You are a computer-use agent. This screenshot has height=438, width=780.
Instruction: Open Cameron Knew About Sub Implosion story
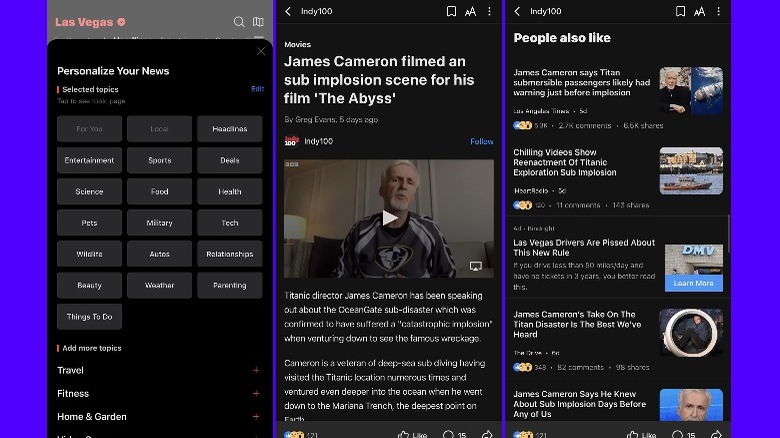click(580, 404)
